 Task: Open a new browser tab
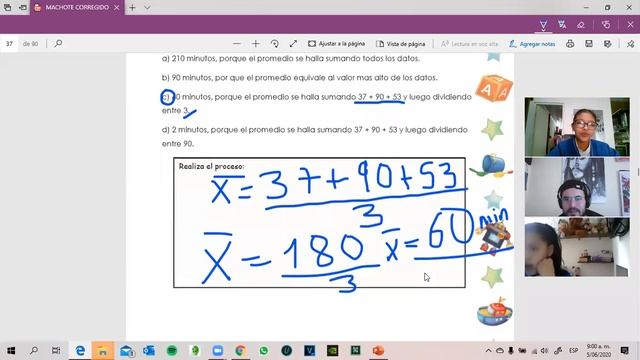(132, 7)
